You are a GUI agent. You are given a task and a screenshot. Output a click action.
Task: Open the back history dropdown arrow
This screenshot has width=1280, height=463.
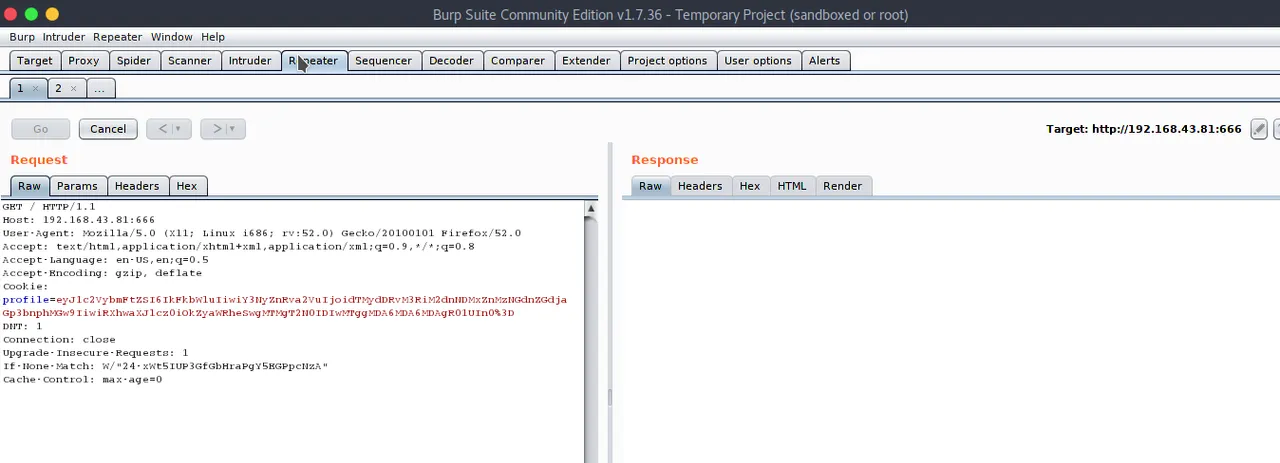(180, 129)
